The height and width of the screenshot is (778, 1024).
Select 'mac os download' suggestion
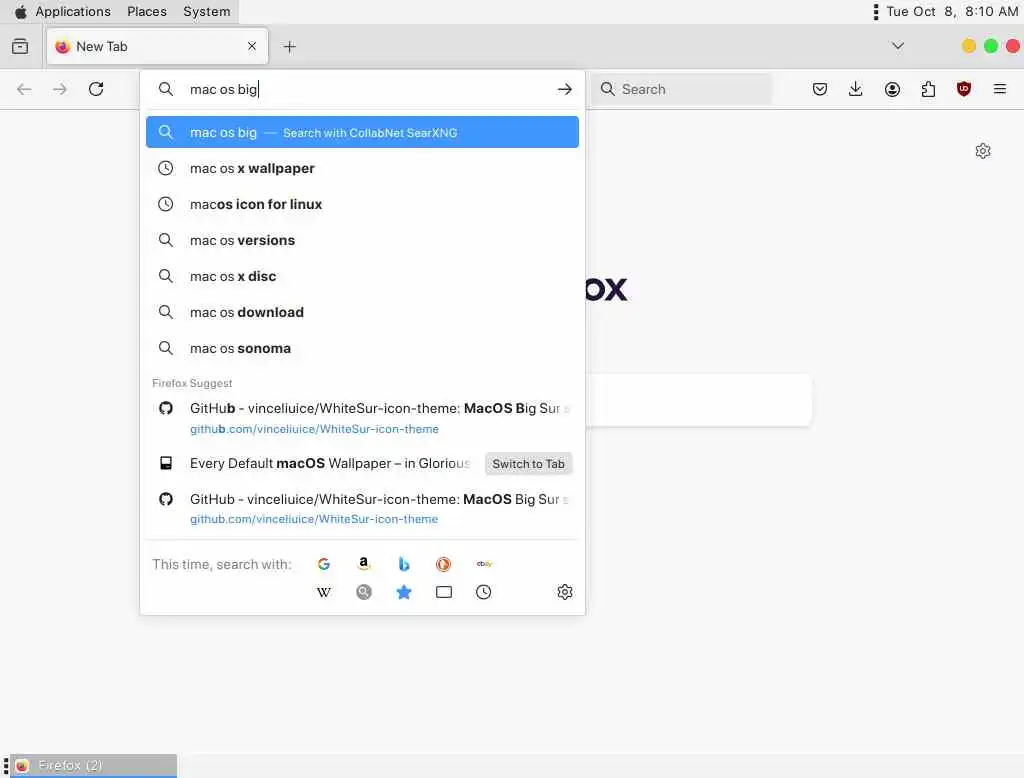362,312
